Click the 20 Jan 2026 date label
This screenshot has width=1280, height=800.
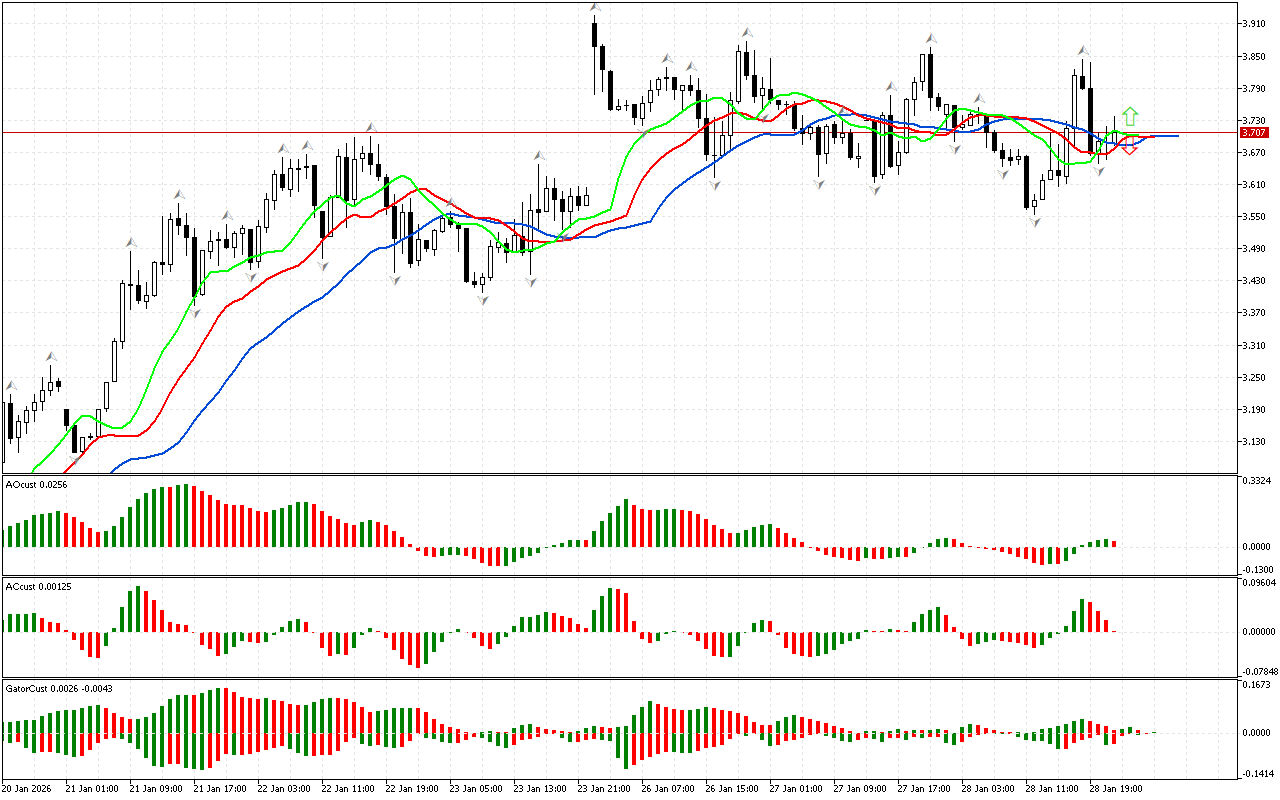pos(27,789)
